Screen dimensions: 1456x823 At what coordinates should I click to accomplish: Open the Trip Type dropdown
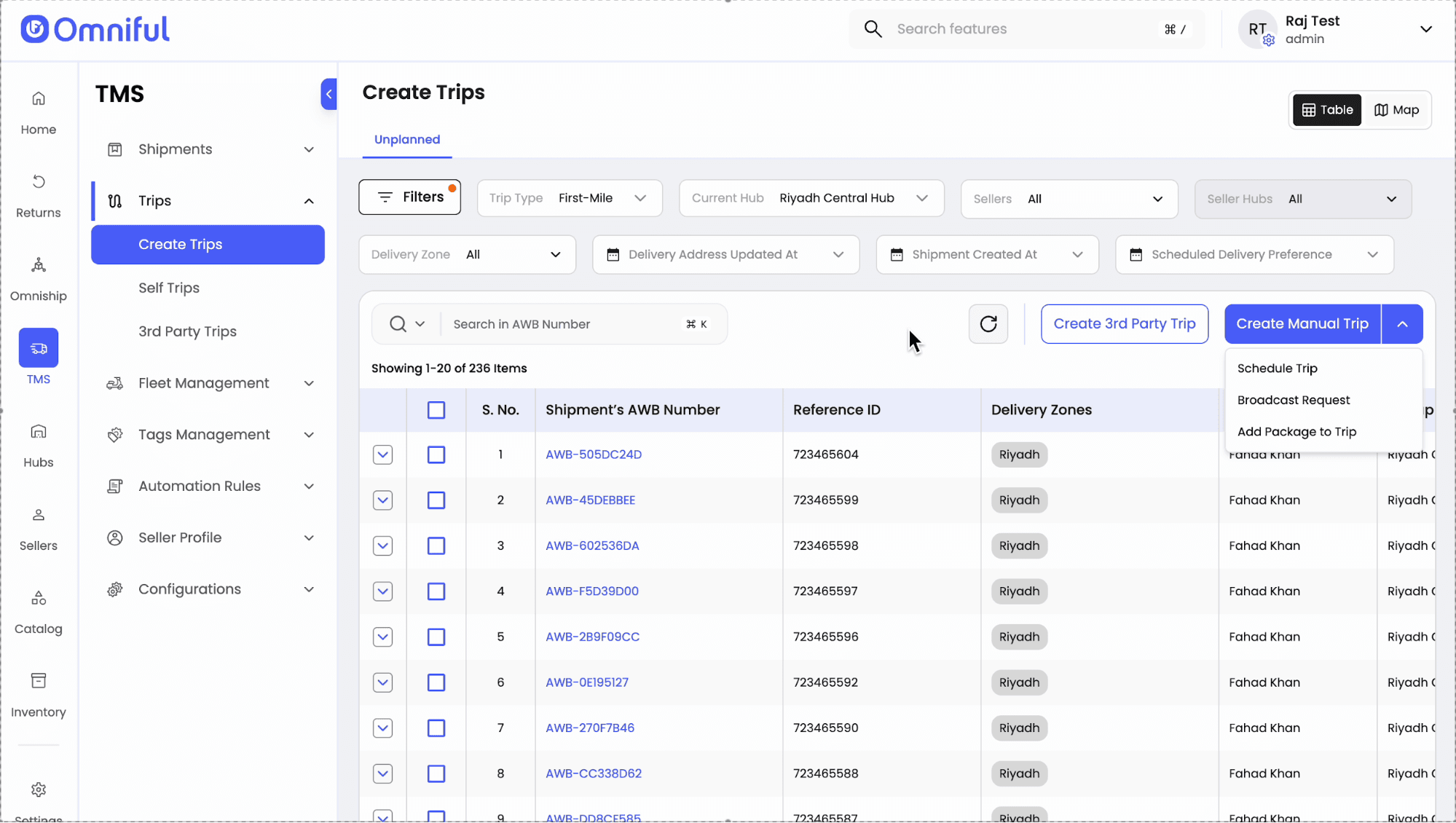click(x=569, y=198)
